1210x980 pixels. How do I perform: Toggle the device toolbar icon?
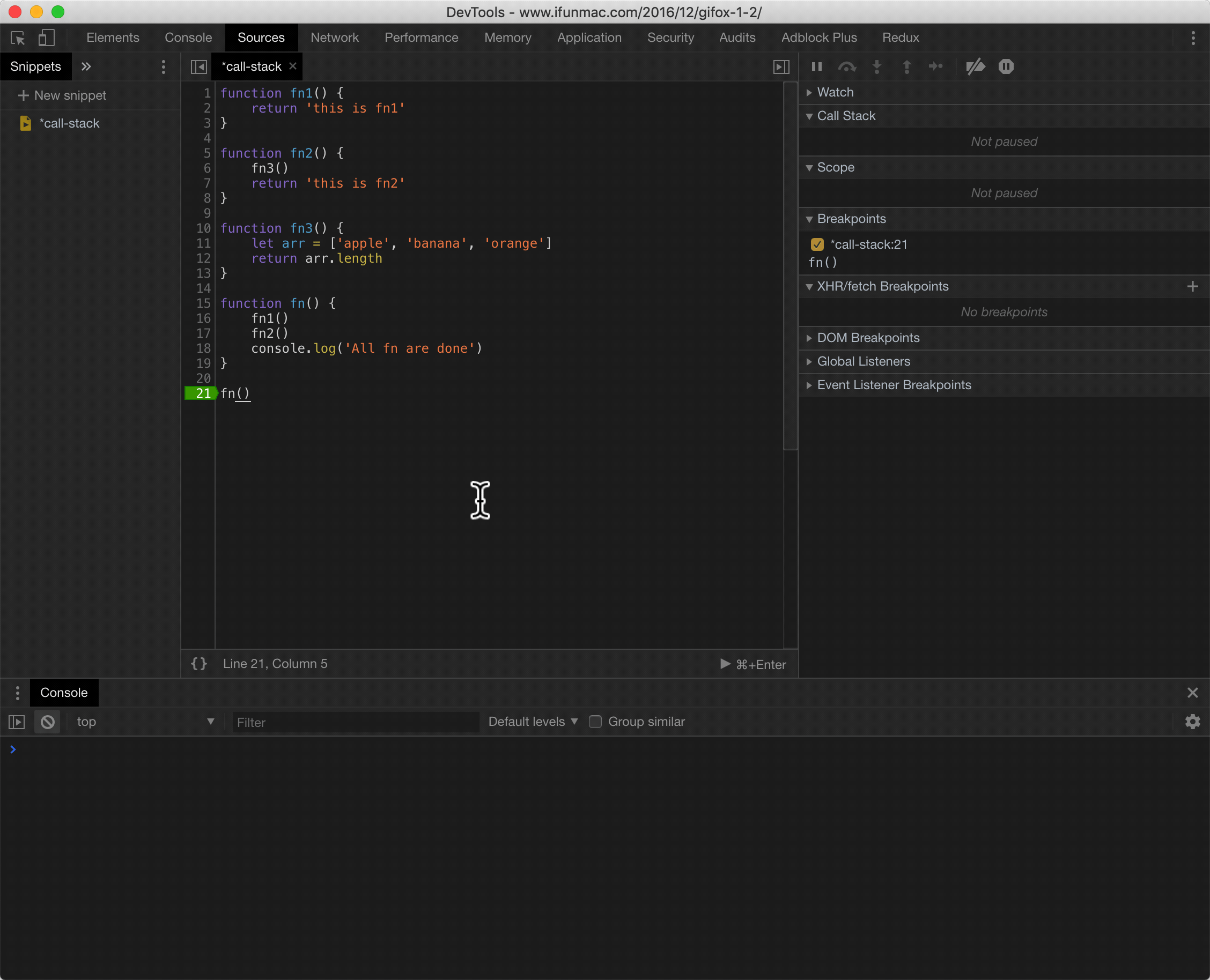[46, 38]
